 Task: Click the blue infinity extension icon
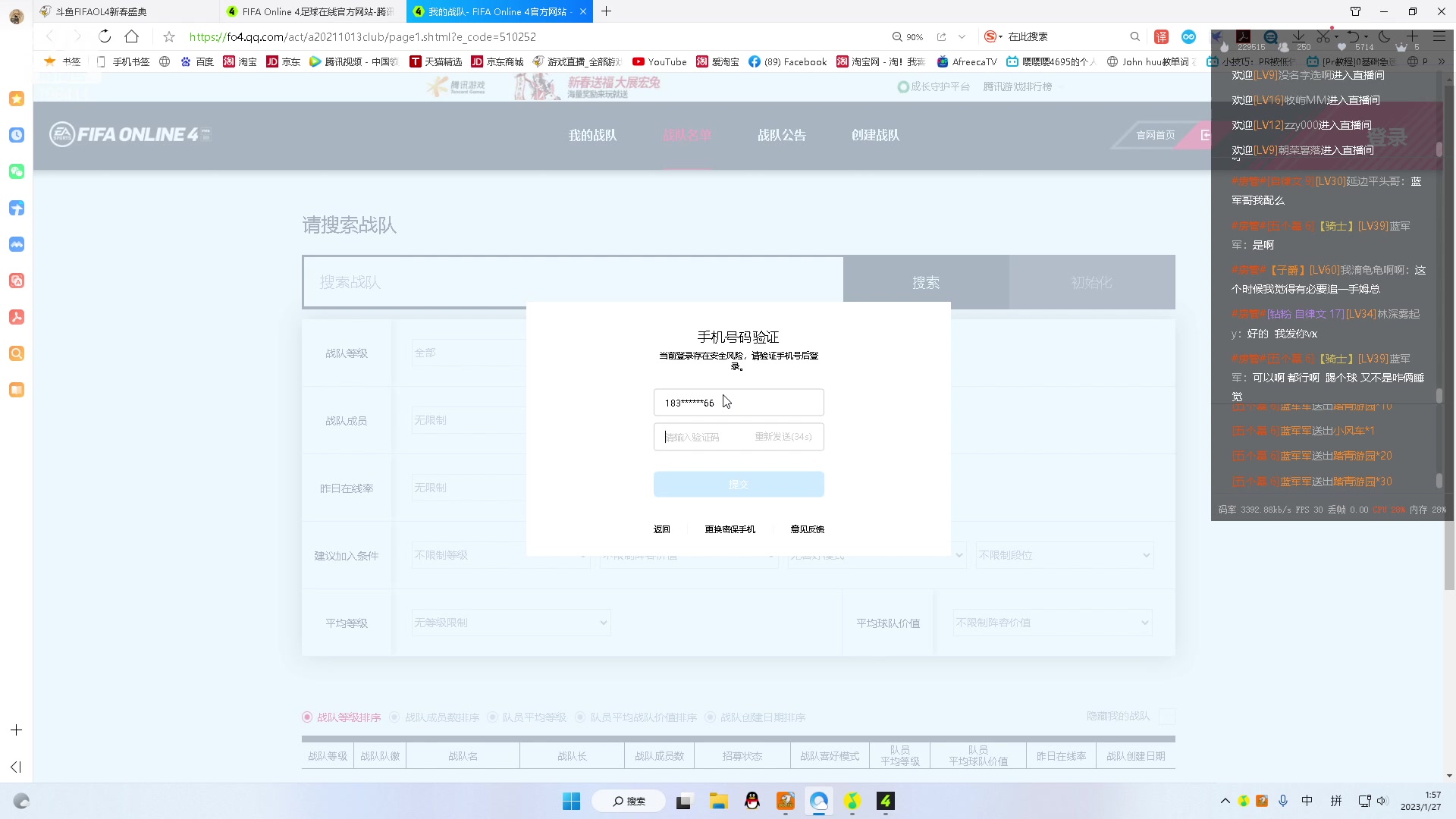pos(1188,36)
